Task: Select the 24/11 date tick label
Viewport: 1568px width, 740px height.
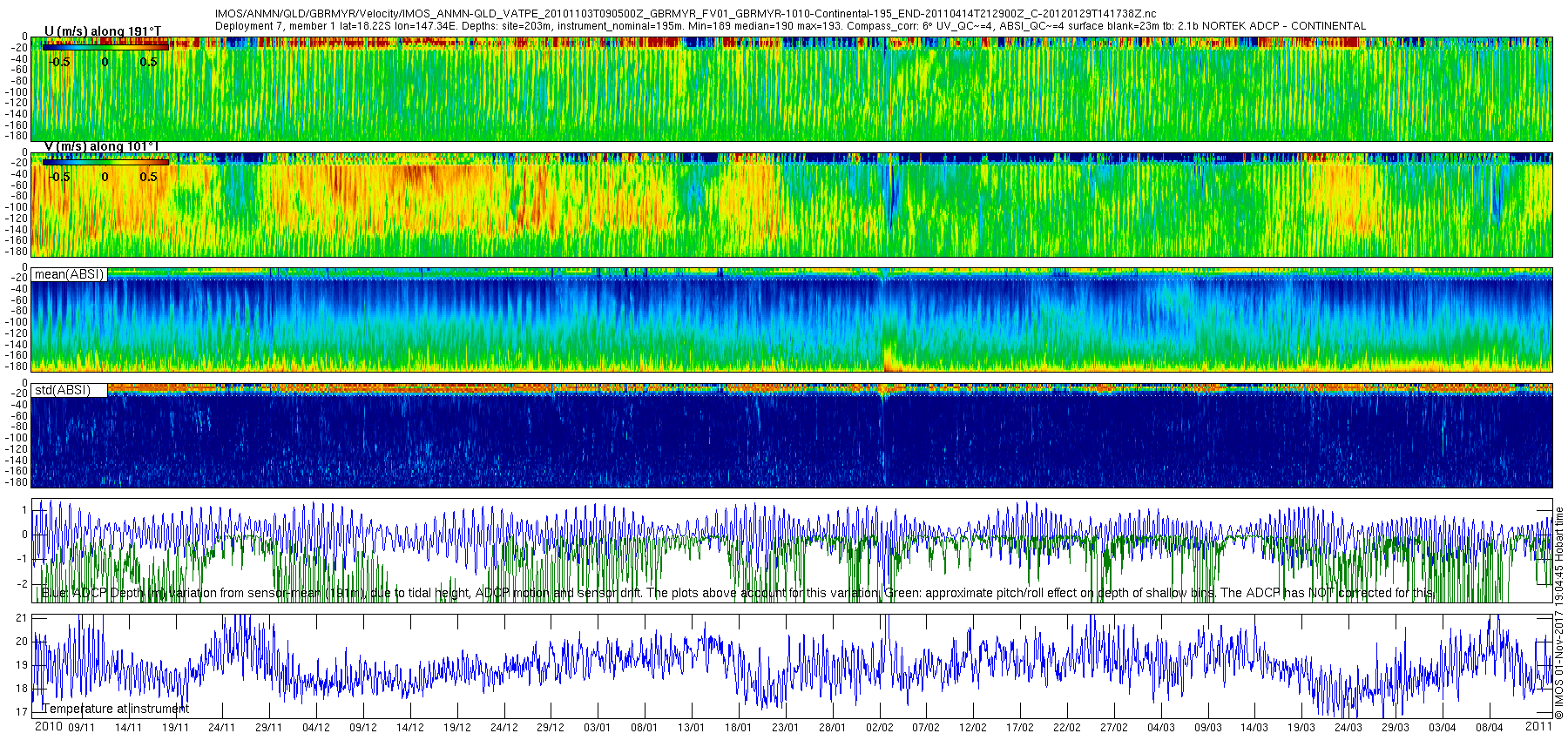Action: click(x=221, y=728)
